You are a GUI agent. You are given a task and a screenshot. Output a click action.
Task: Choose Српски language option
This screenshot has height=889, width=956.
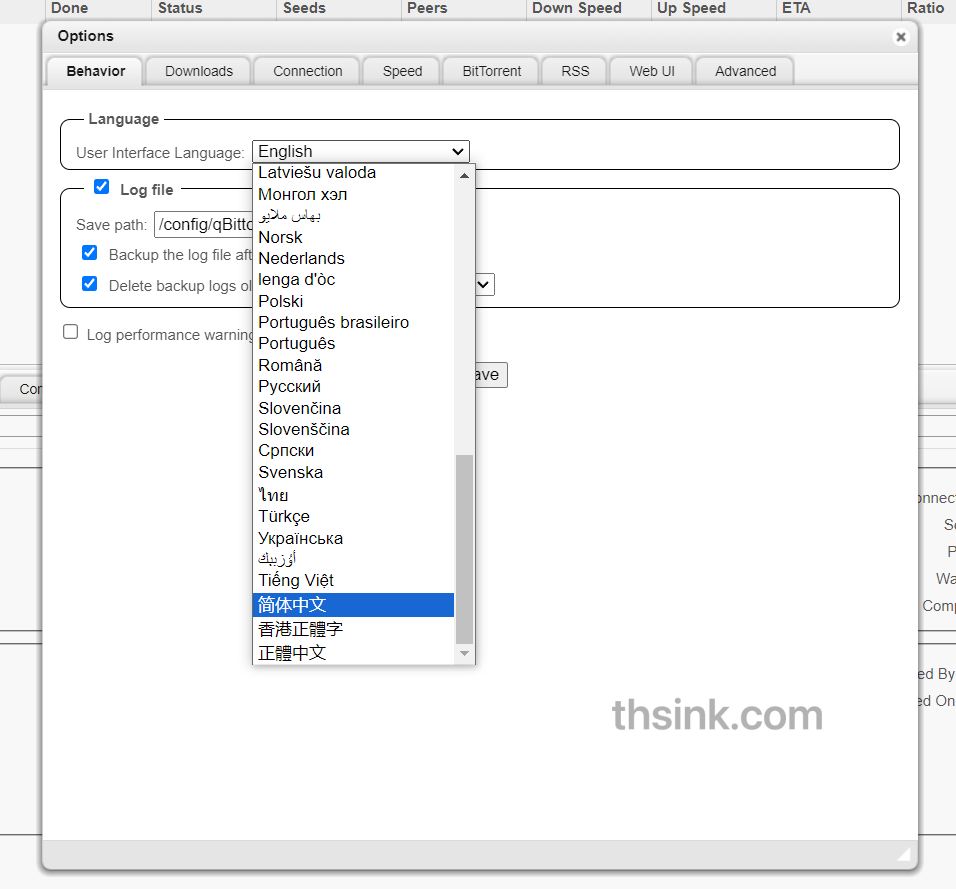tap(353, 451)
